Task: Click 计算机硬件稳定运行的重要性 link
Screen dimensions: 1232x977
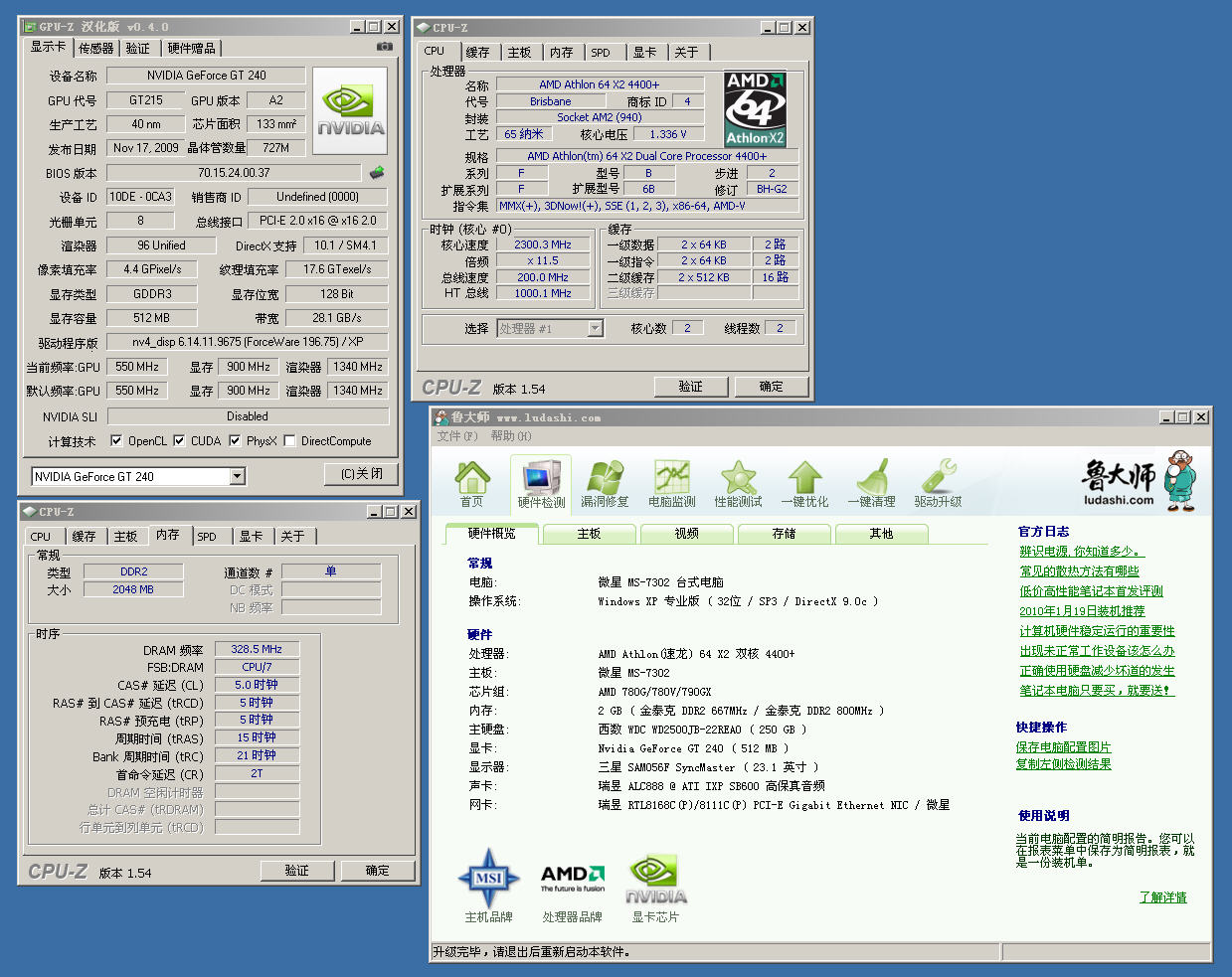Action: 1097,631
